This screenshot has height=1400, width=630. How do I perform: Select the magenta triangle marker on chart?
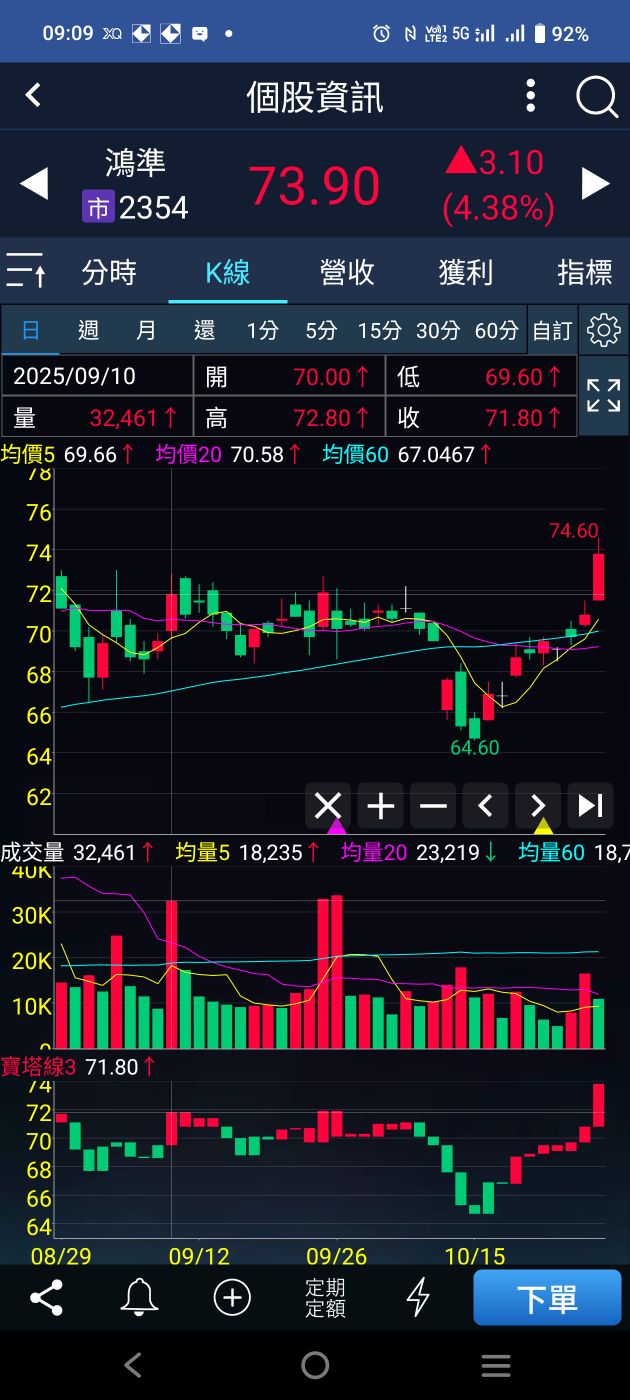point(337,826)
